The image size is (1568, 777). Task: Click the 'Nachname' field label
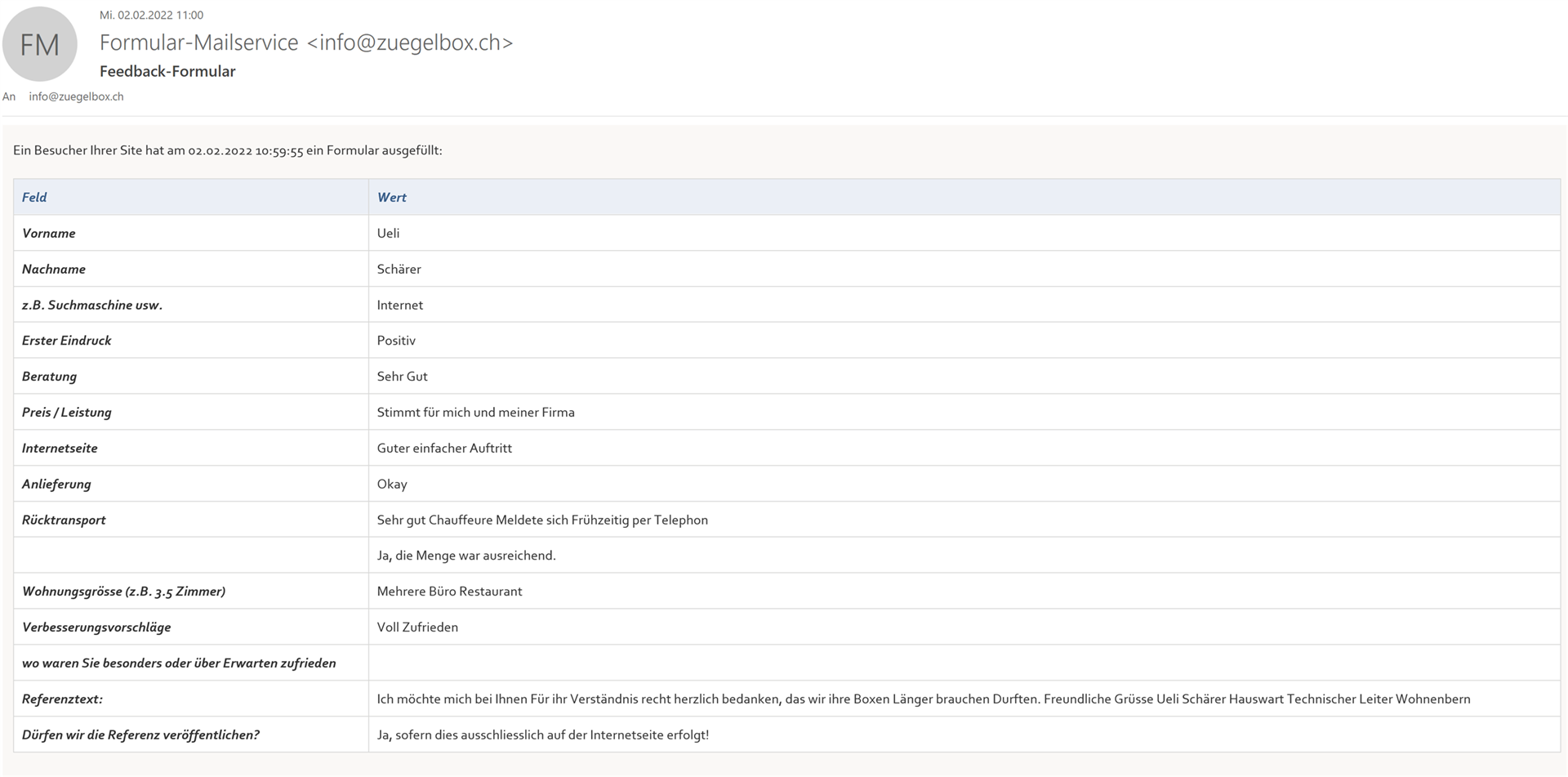click(x=54, y=269)
